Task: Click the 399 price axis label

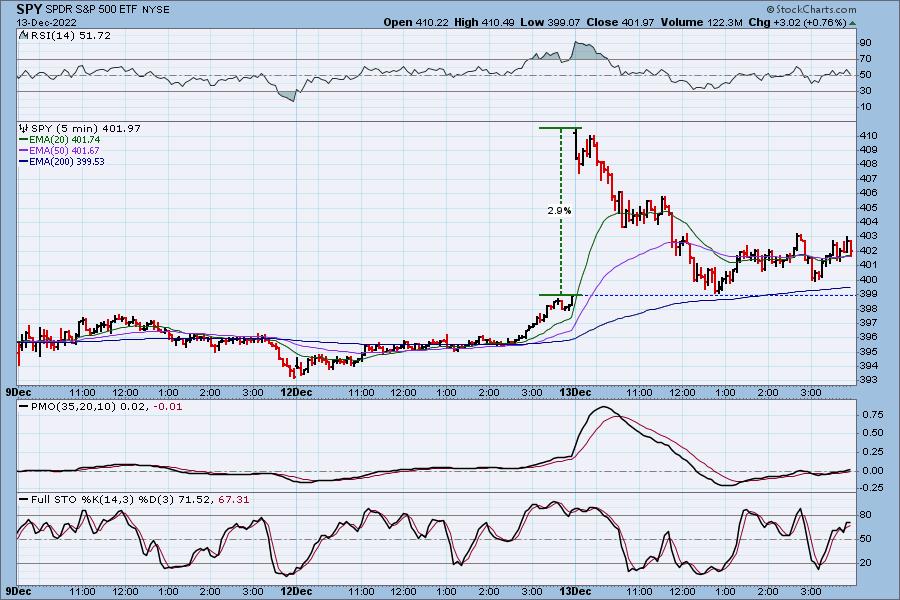Action: click(x=868, y=294)
